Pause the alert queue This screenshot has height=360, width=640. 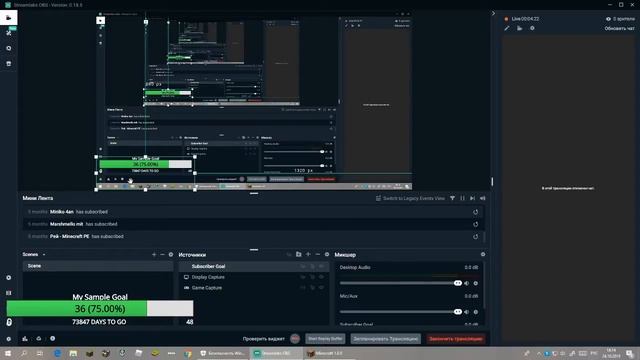point(462,198)
